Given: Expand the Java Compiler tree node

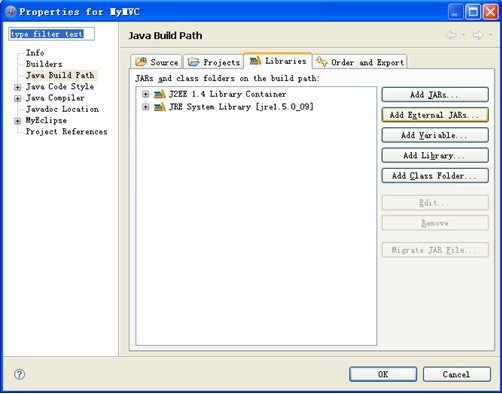Looking at the screenshot, I should click(x=18, y=99).
